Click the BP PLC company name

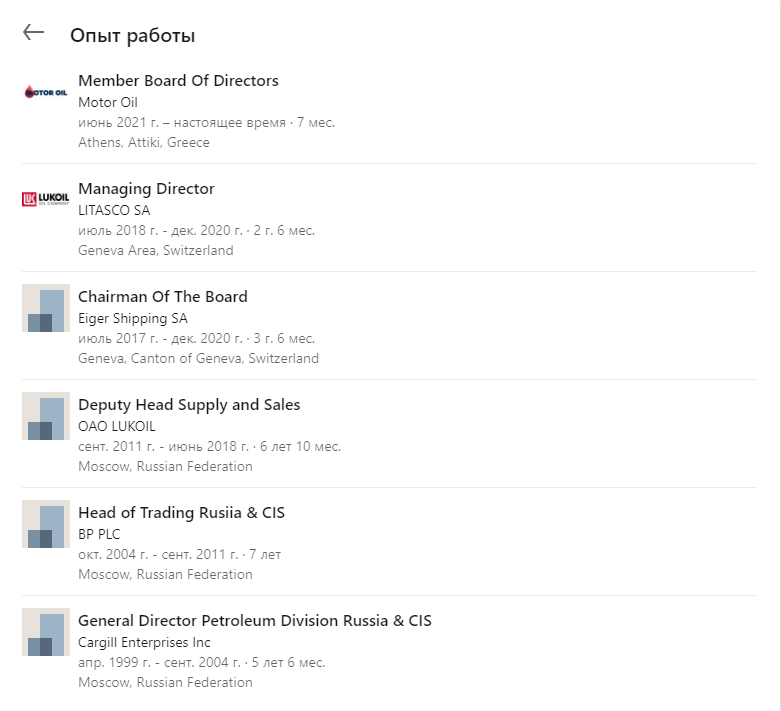[x=99, y=534]
